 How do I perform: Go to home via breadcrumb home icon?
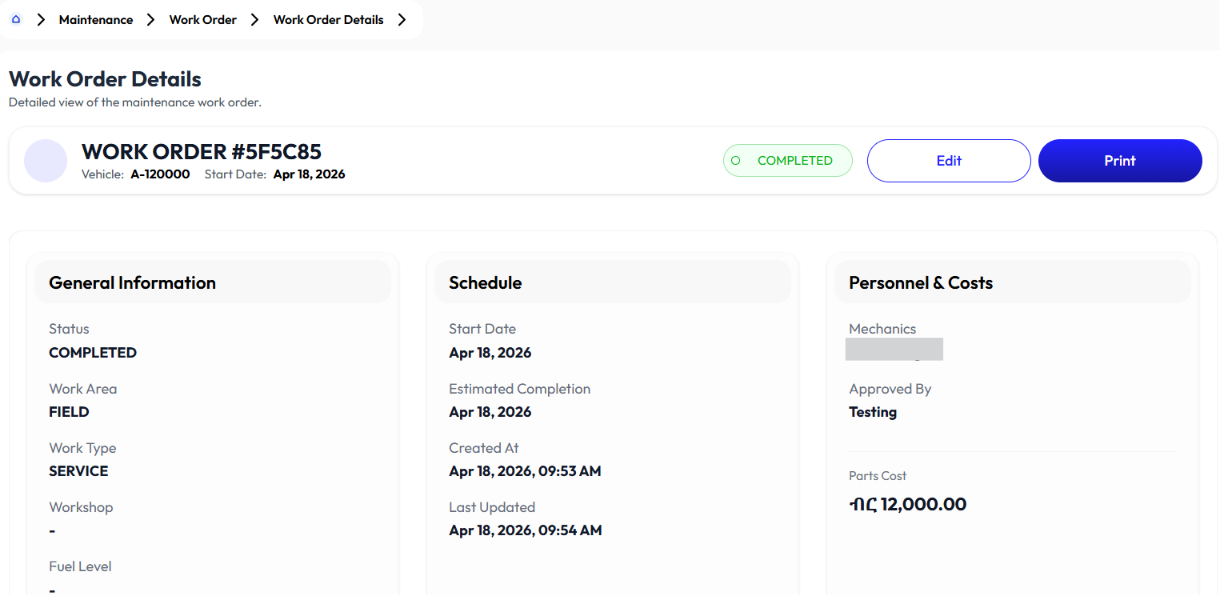(x=16, y=20)
